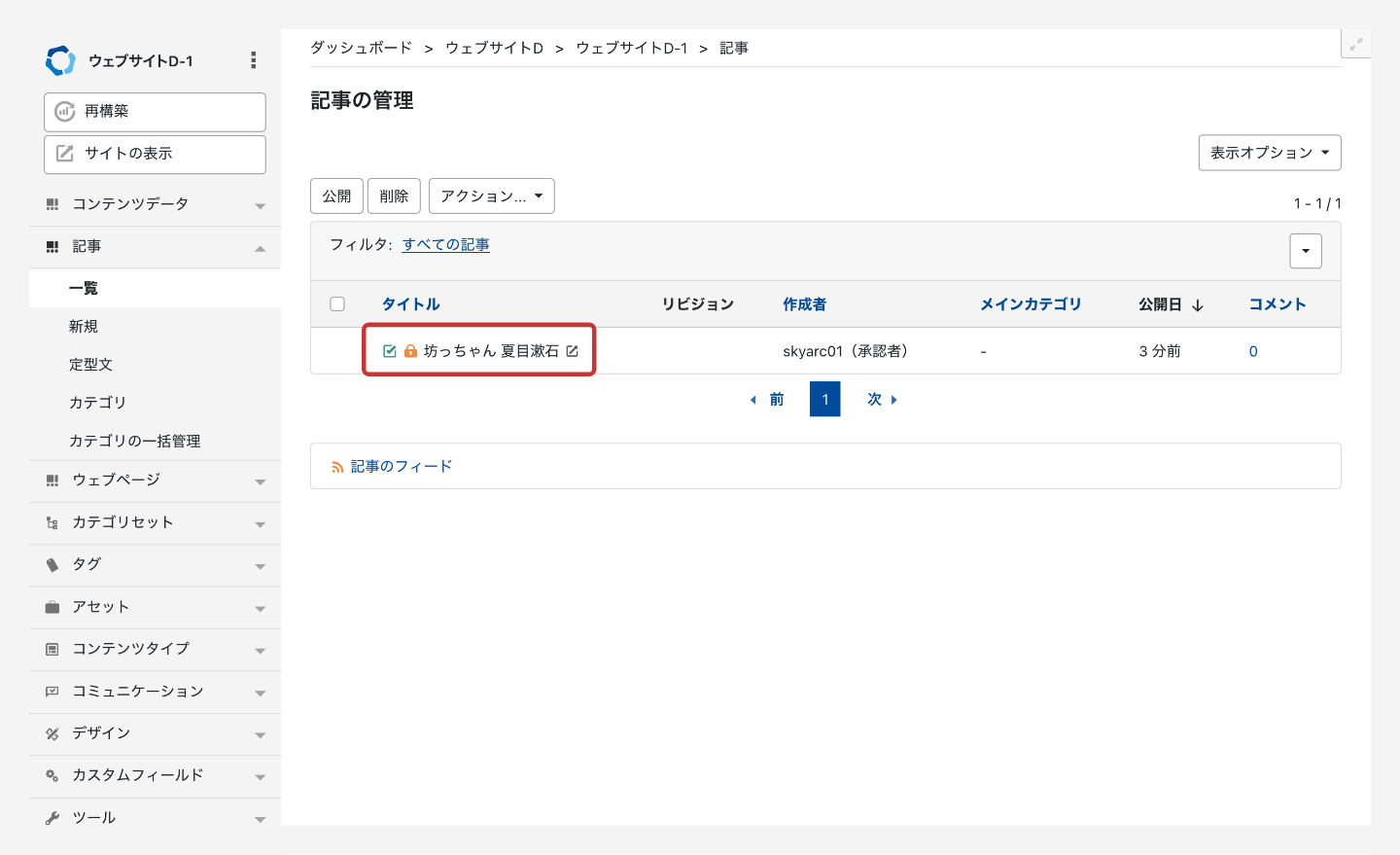1400x855 pixels.
Task: Select 新規 in the 記事 submenu
Action: click(x=84, y=327)
